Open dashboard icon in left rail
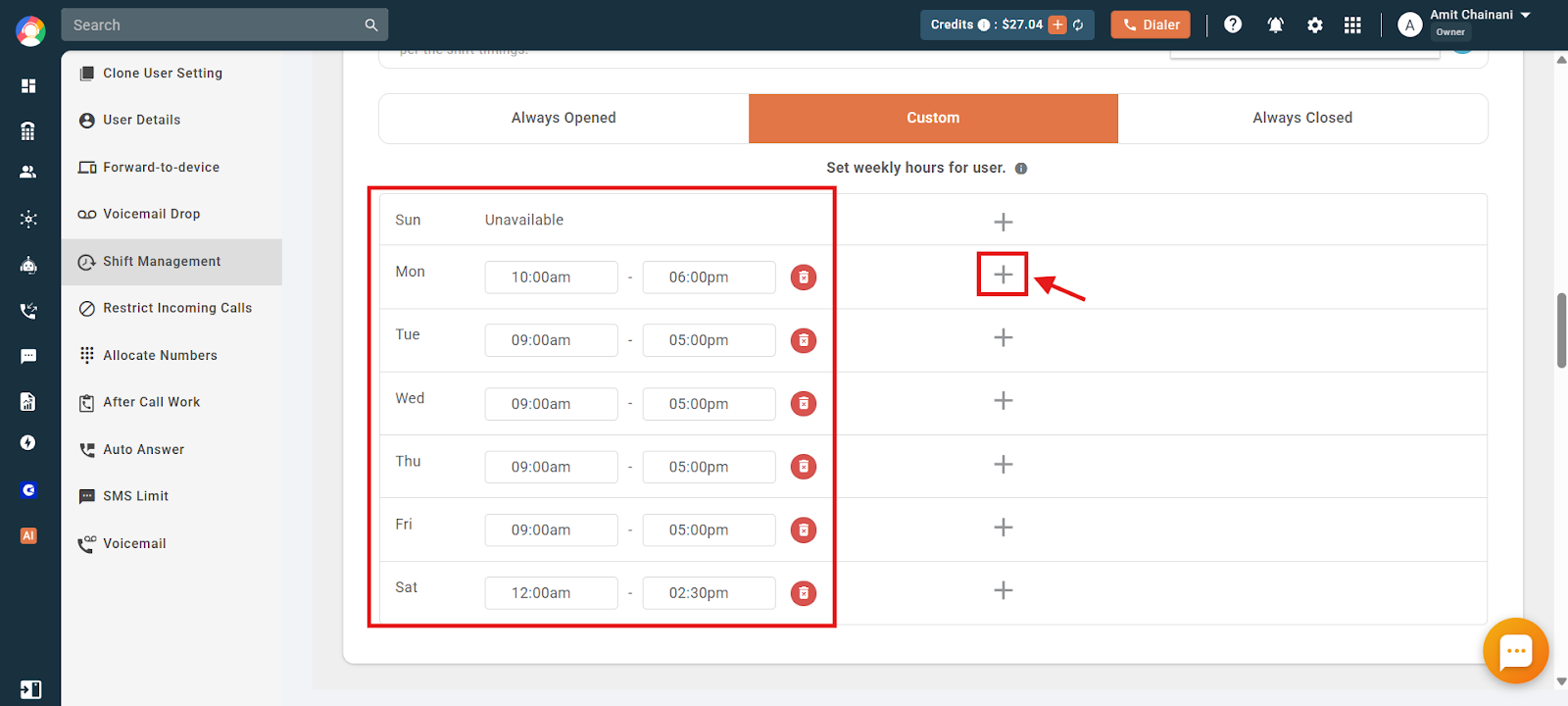This screenshot has width=1568, height=706. tap(28, 85)
